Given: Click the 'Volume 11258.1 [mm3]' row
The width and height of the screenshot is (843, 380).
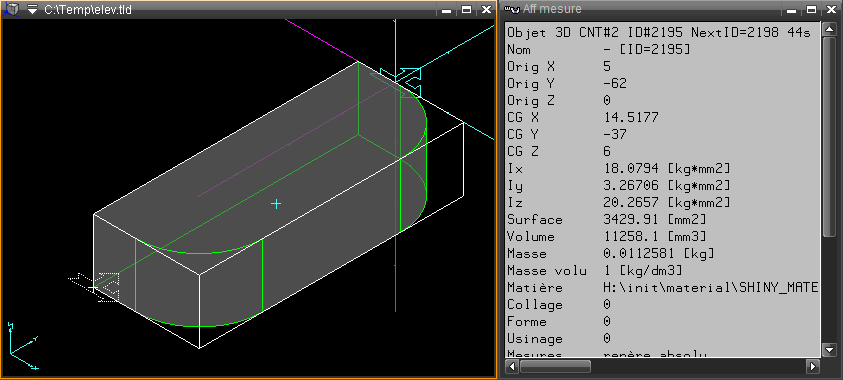Looking at the screenshot, I should click(x=607, y=236).
